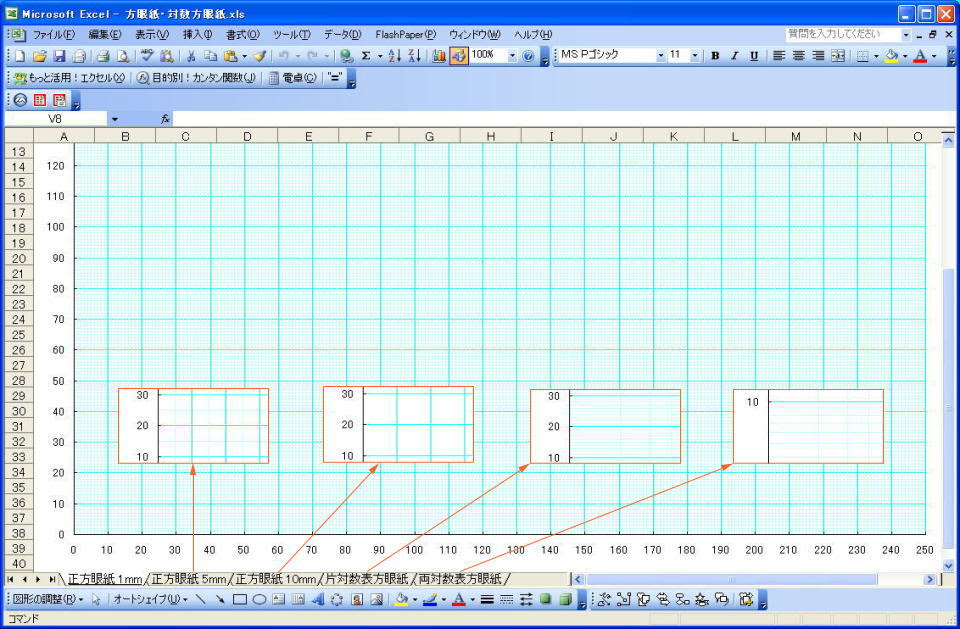This screenshot has width=960, height=629.
Task: Click the 電卓 calculator button
Action: (292, 78)
